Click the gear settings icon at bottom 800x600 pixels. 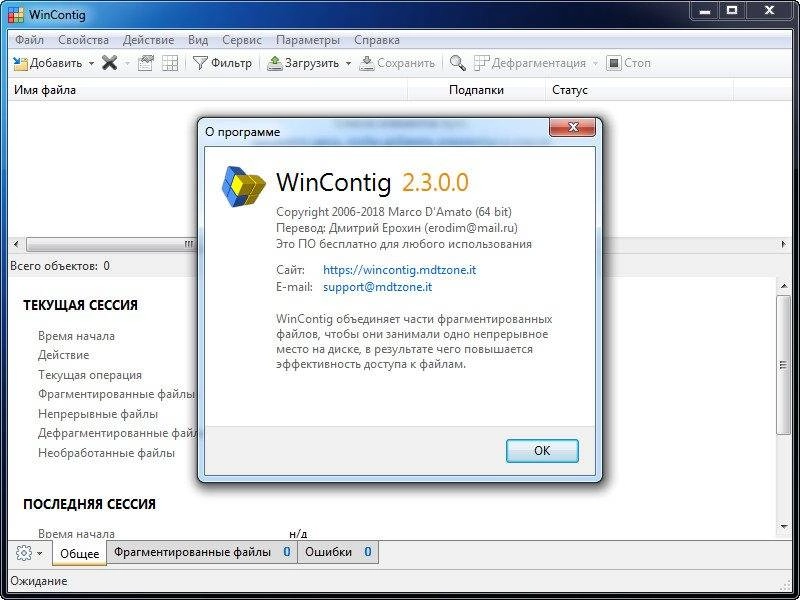24,553
